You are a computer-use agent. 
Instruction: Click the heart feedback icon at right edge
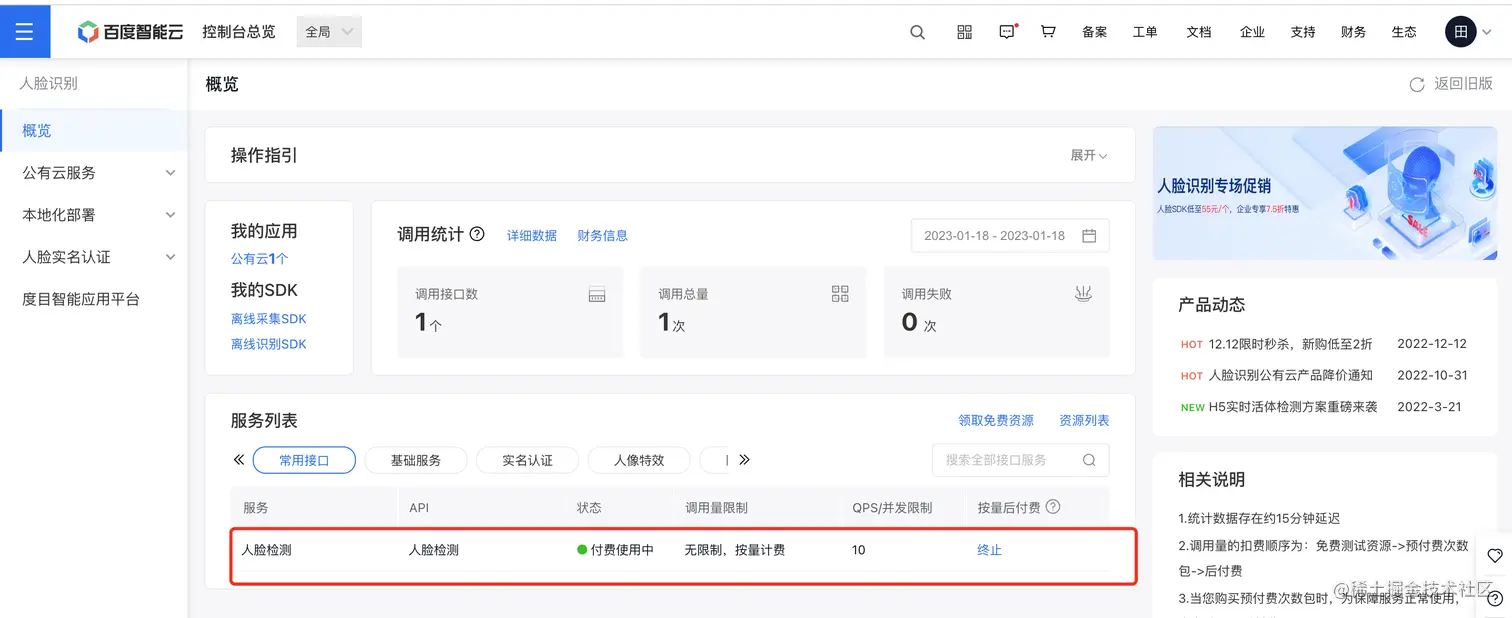tap(1495, 556)
